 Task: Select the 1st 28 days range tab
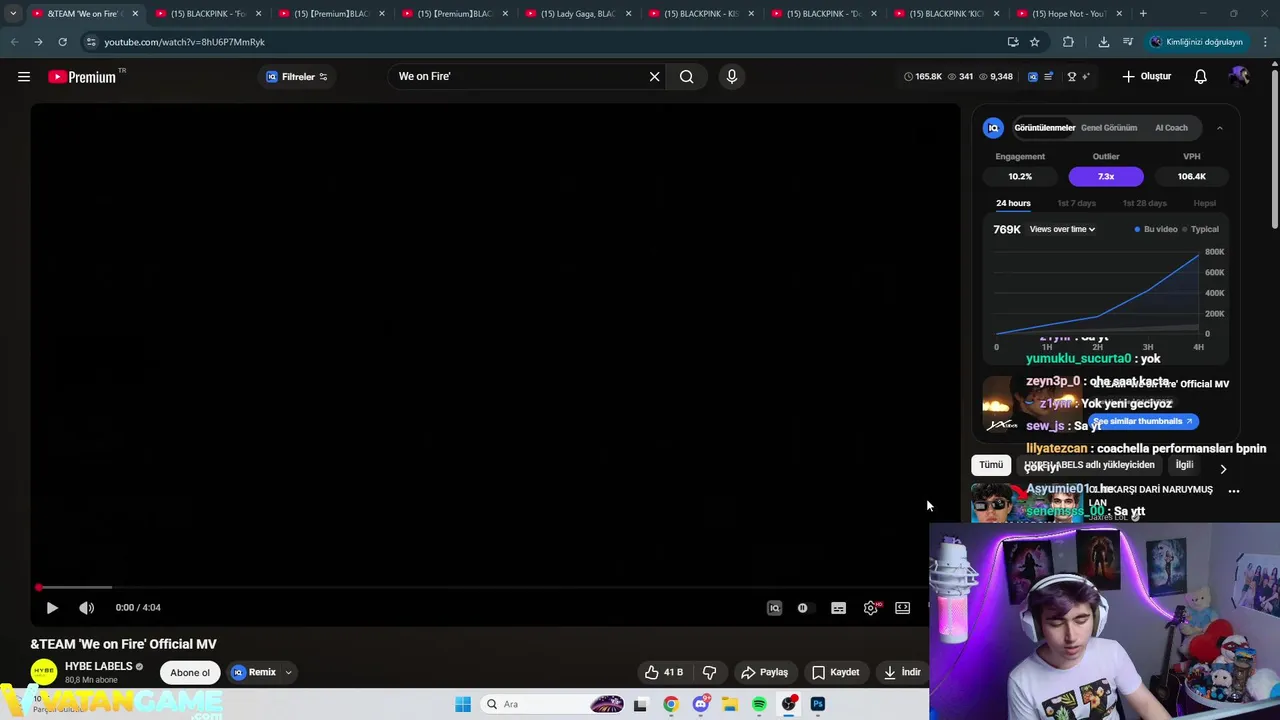pyautogui.click(x=1144, y=204)
